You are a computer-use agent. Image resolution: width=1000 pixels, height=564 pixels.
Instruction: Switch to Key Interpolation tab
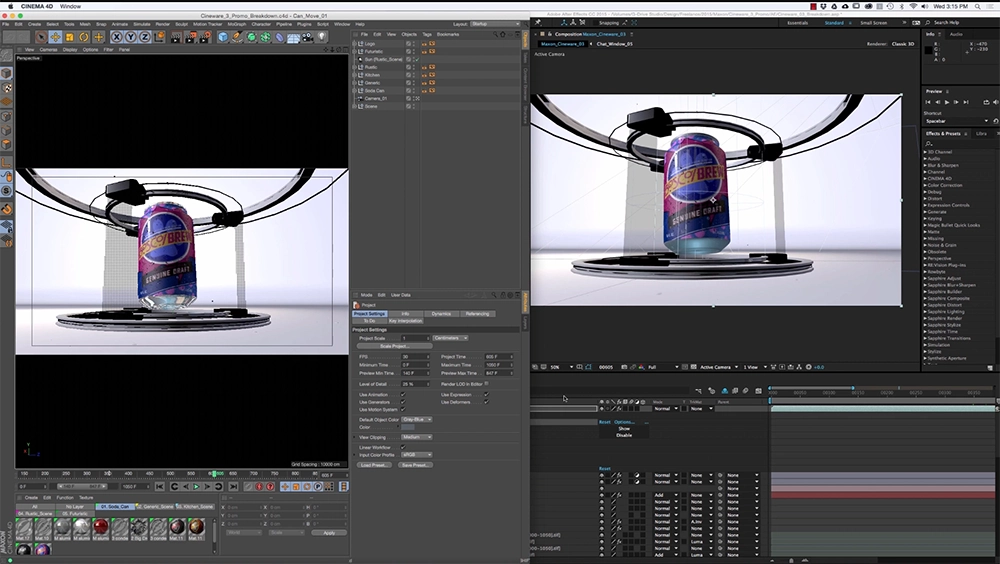coord(406,321)
